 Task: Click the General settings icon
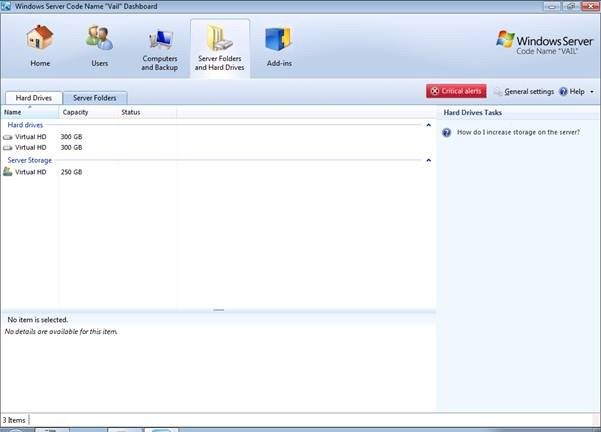coord(498,92)
